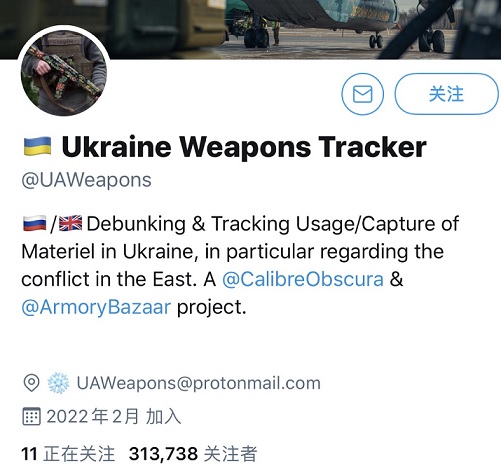Click the 2022年2月 加入 join date

(x=114, y=417)
